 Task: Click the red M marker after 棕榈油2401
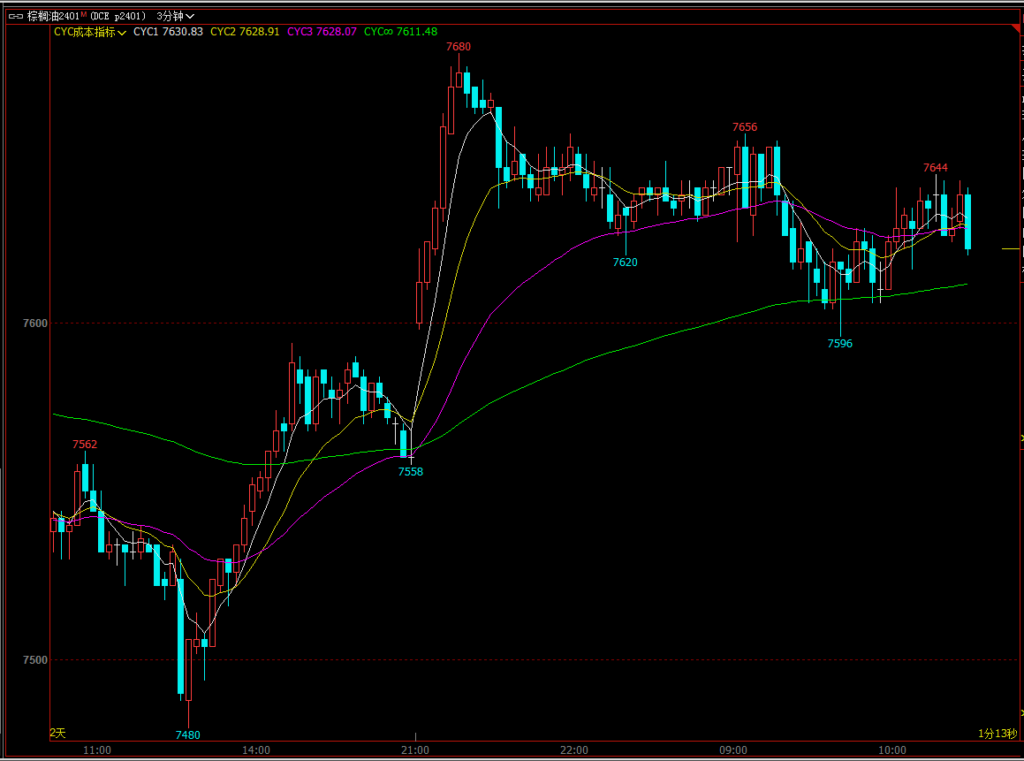(x=84, y=15)
